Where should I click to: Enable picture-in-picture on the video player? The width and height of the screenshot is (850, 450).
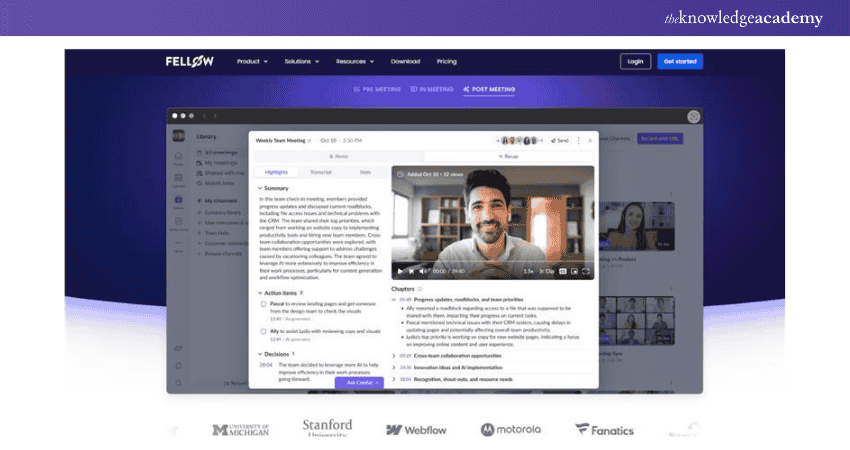[x=574, y=271]
